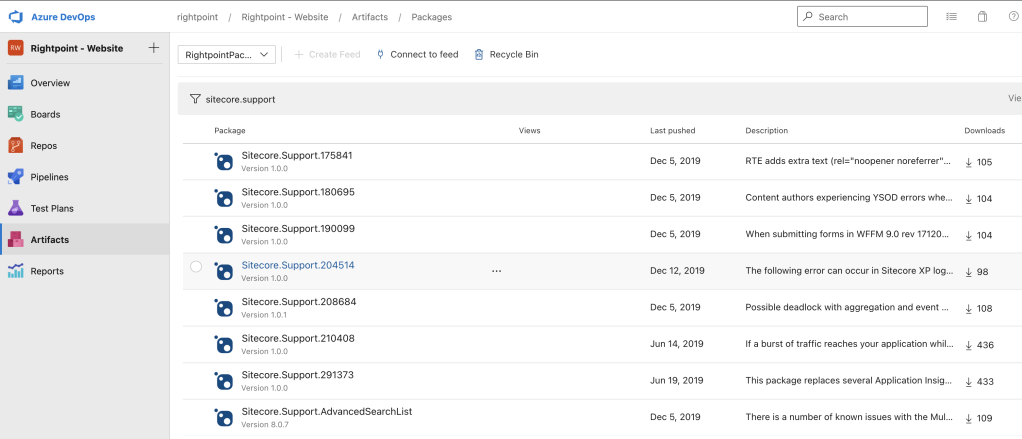Open the Recycle Bin
The height and width of the screenshot is (439, 1022).
(x=506, y=55)
